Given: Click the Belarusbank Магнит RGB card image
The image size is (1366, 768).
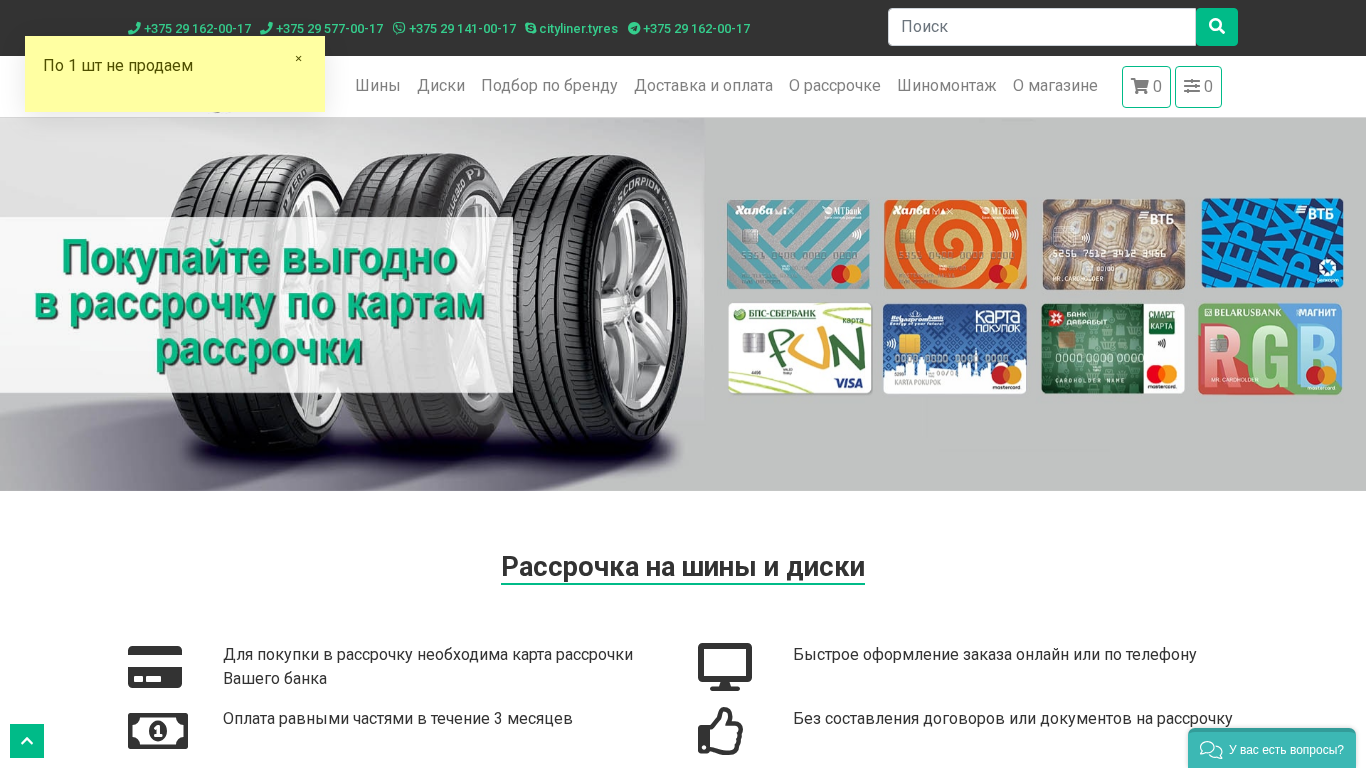Looking at the screenshot, I should pos(1270,349).
